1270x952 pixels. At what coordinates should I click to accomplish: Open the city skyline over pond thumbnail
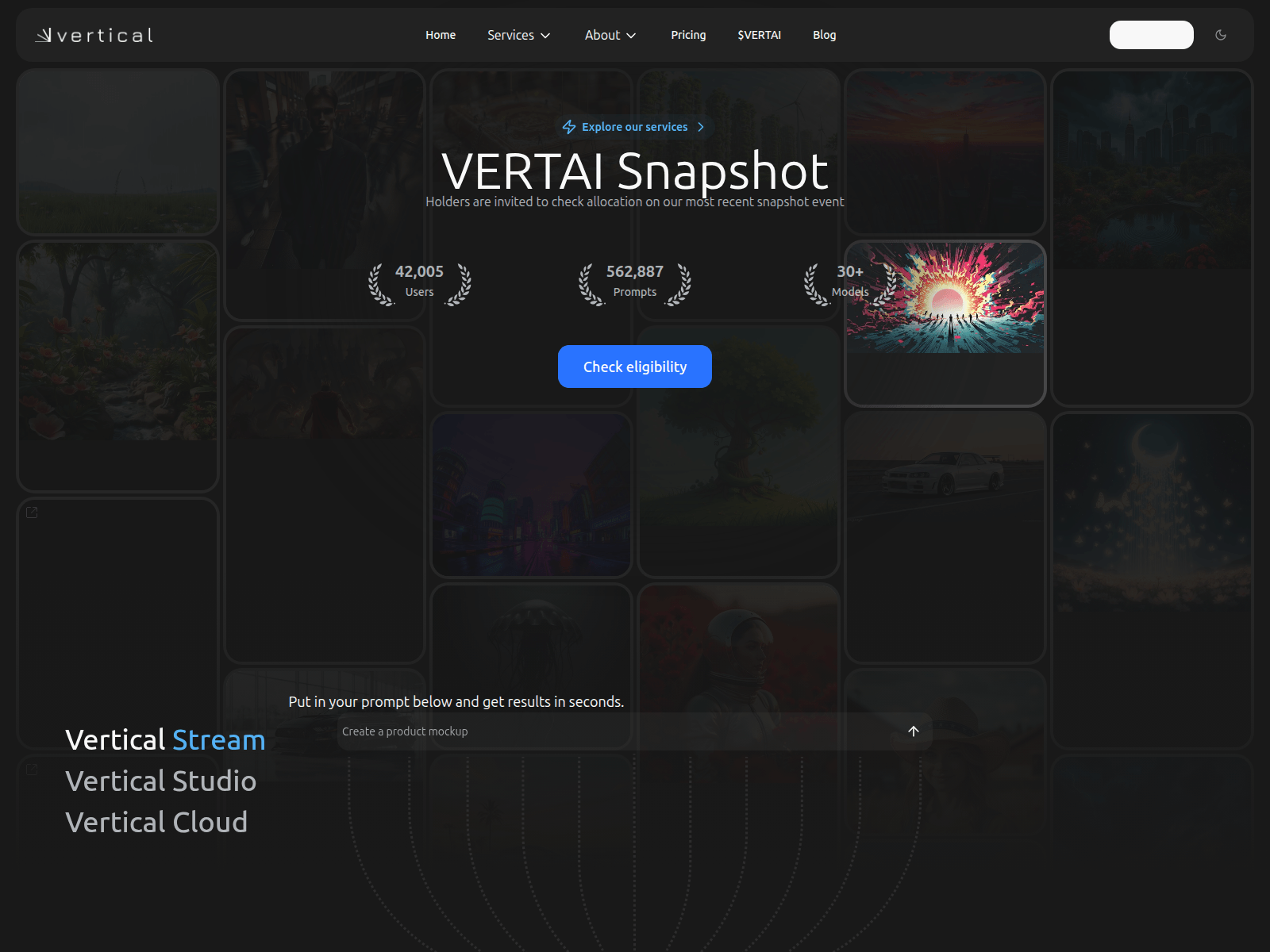pos(1153,237)
